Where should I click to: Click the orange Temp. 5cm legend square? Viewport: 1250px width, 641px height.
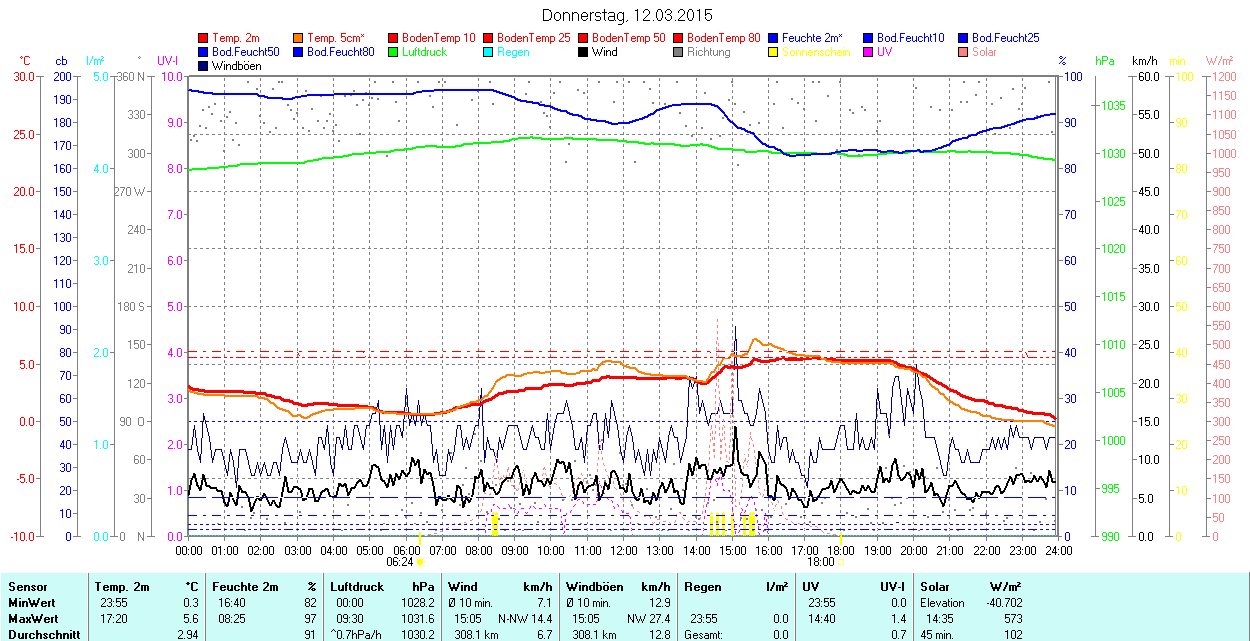click(299, 38)
